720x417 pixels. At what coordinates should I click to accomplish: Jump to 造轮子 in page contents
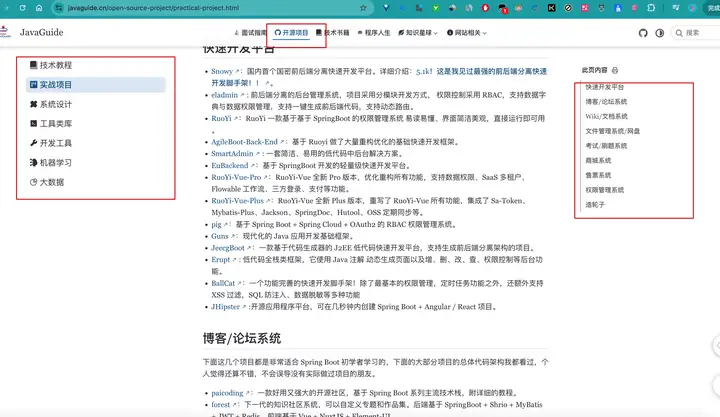tap(595, 204)
